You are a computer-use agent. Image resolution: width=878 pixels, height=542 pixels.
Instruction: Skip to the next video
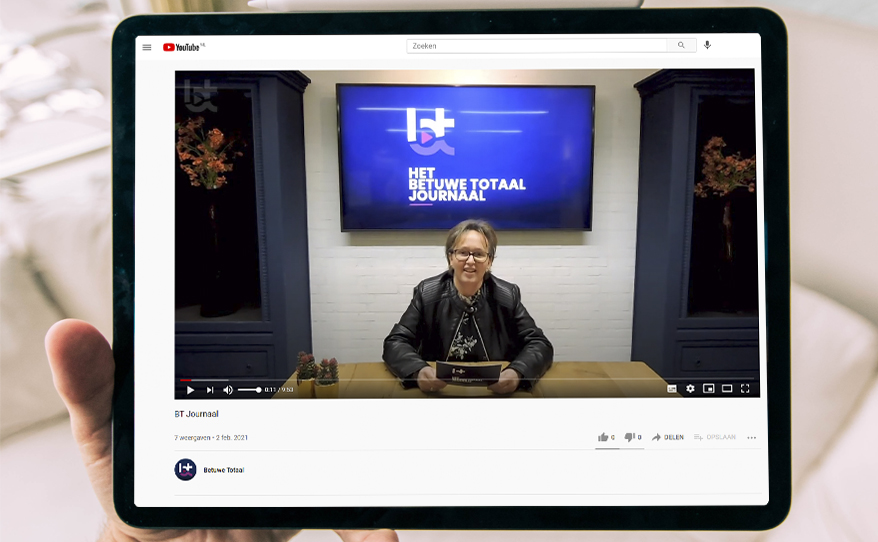(210, 389)
